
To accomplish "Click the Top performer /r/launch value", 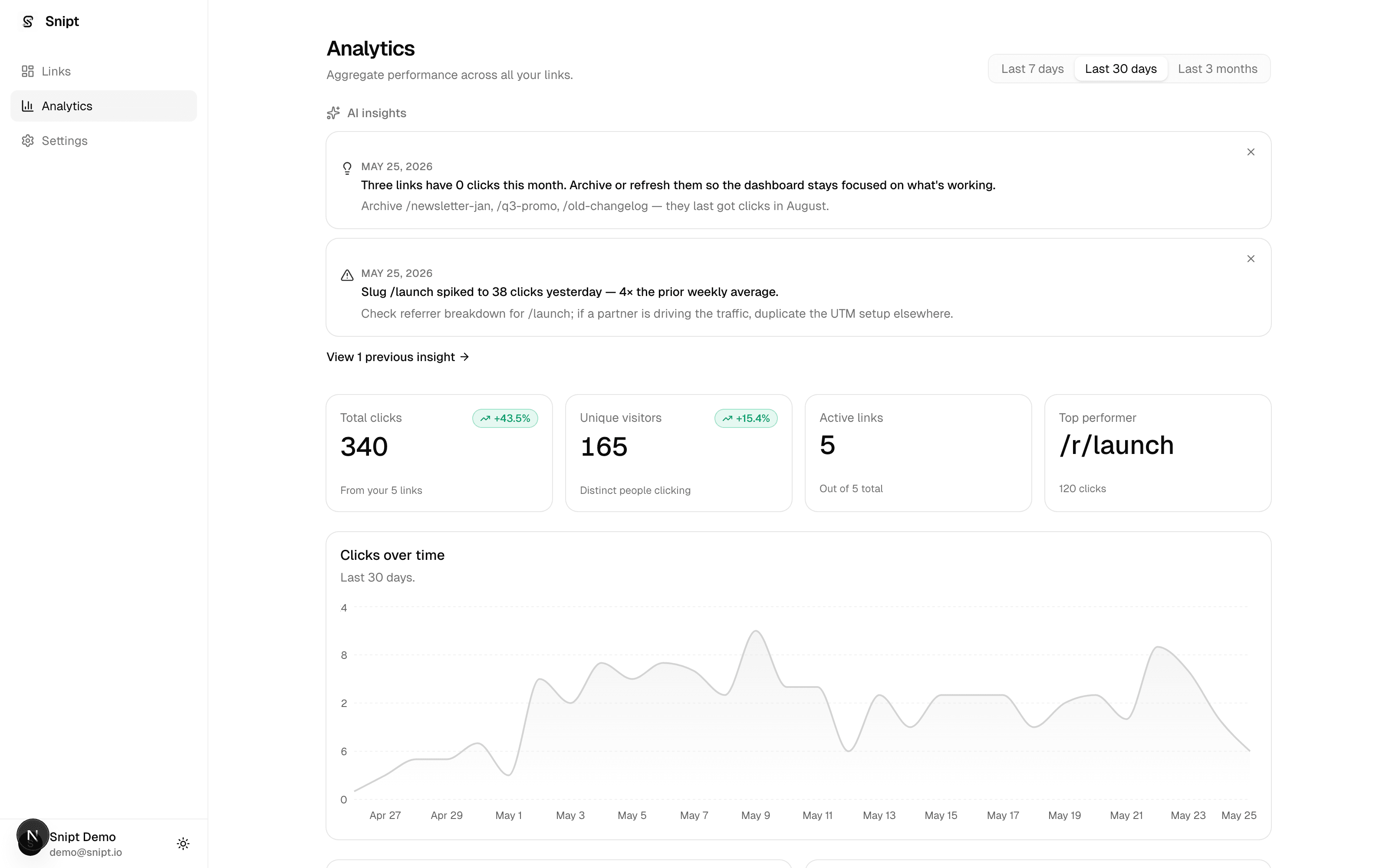I will click(1116, 445).
